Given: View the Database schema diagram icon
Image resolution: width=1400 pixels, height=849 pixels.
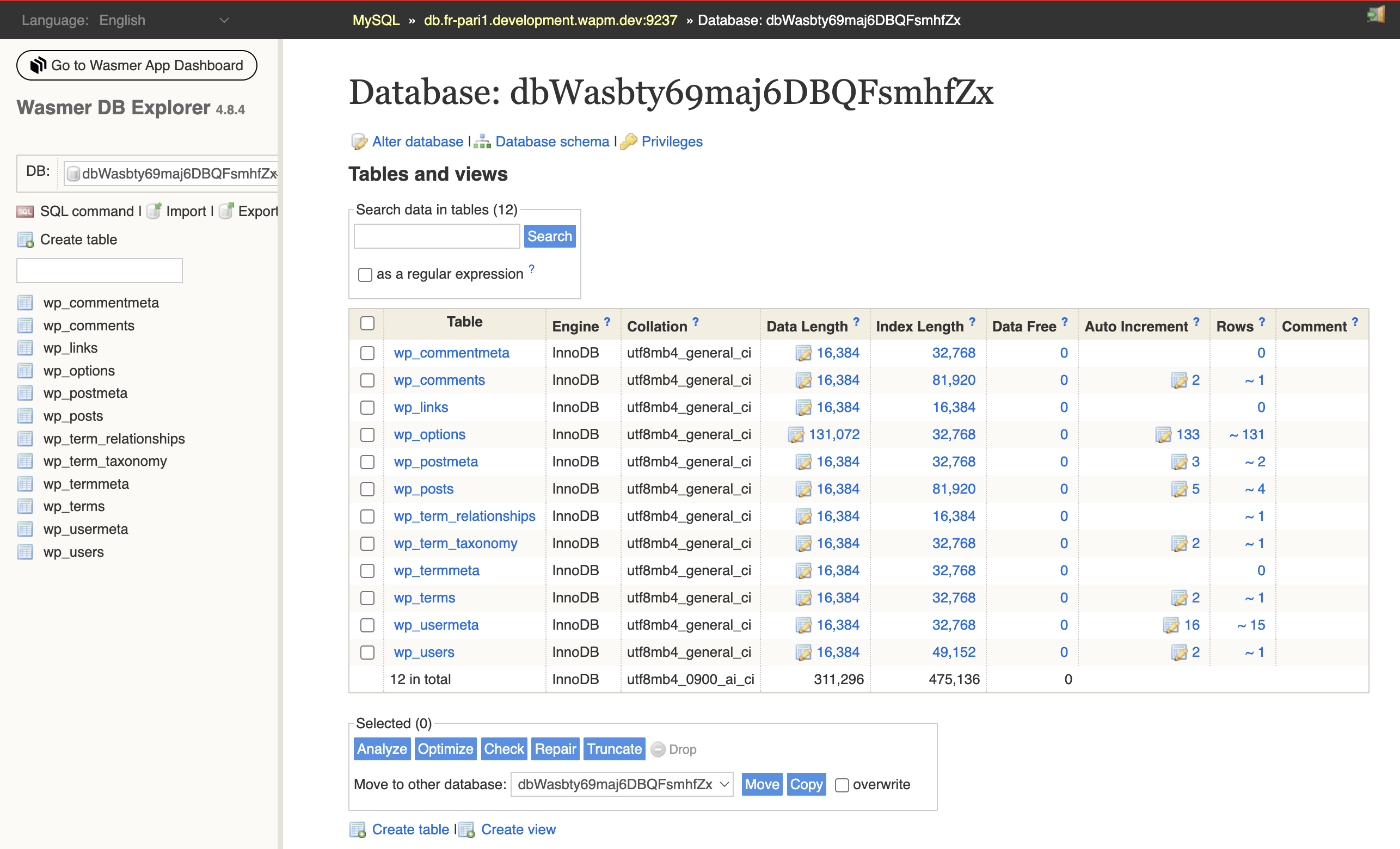Looking at the screenshot, I should (x=482, y=141).
